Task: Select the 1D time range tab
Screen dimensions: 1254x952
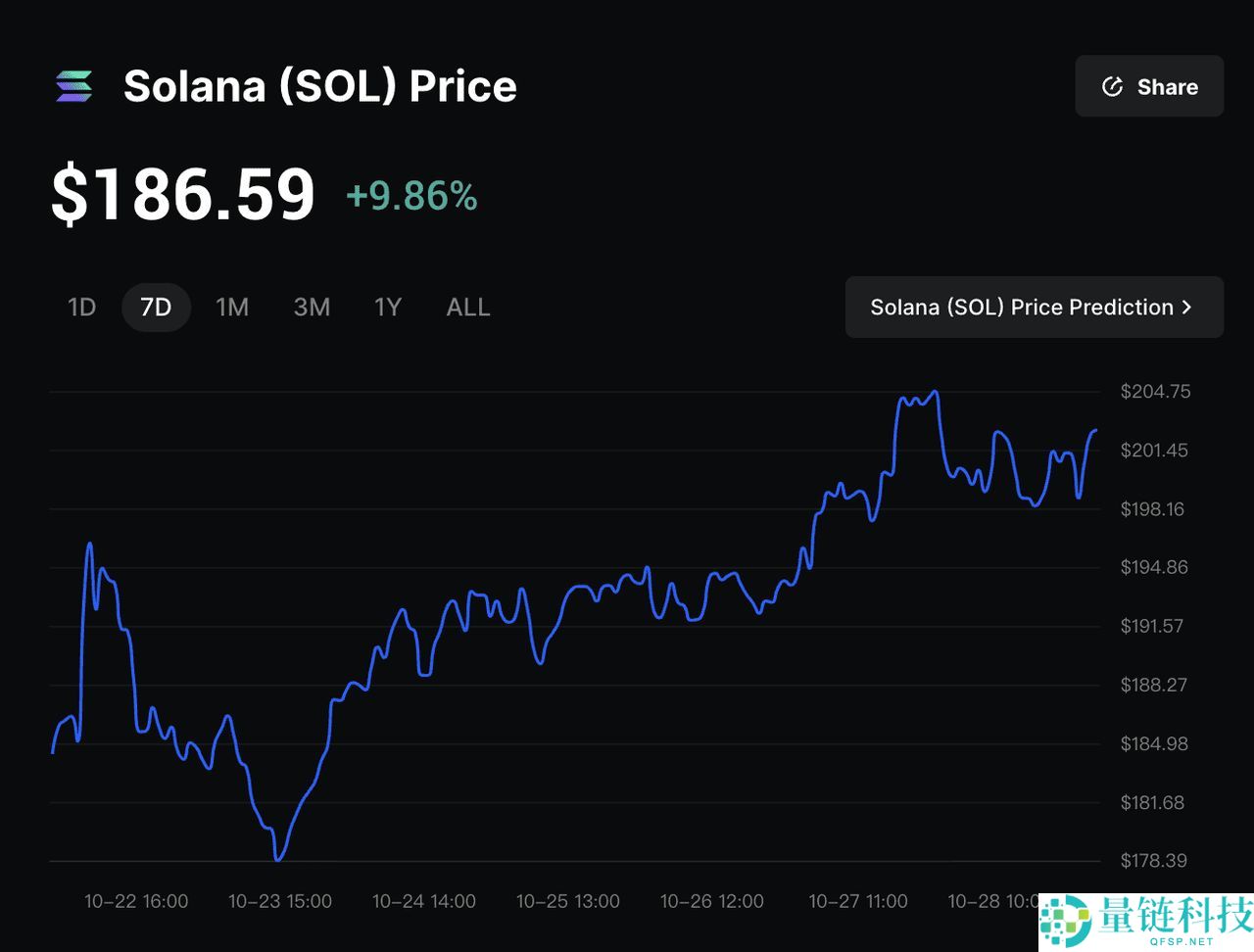Action: click(x=81, y=307)
